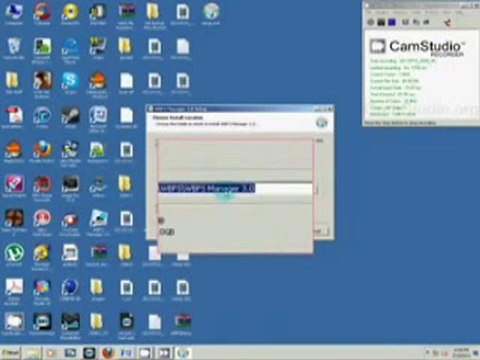Select the red speech bubble desktop shortcut

pyautogui.click(x=42, y=223)
